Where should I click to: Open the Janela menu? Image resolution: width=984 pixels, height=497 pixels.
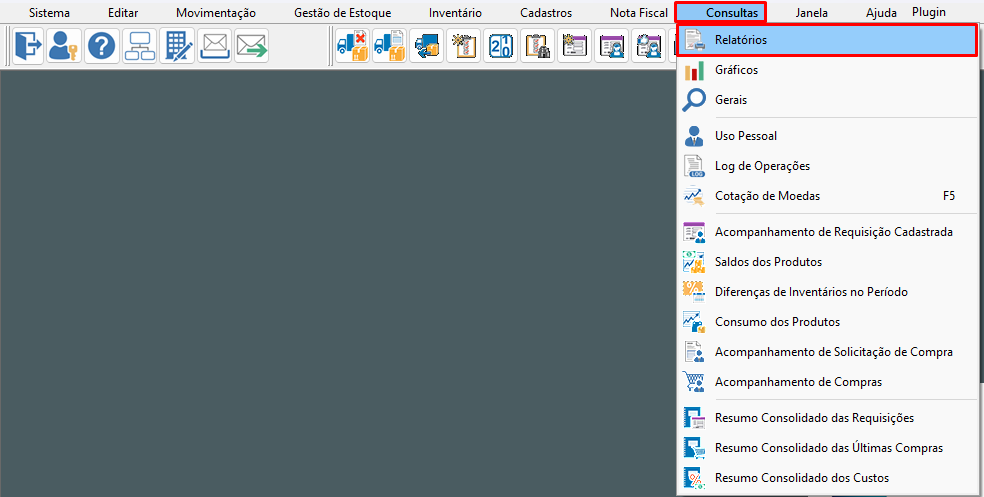coord(811,13)
